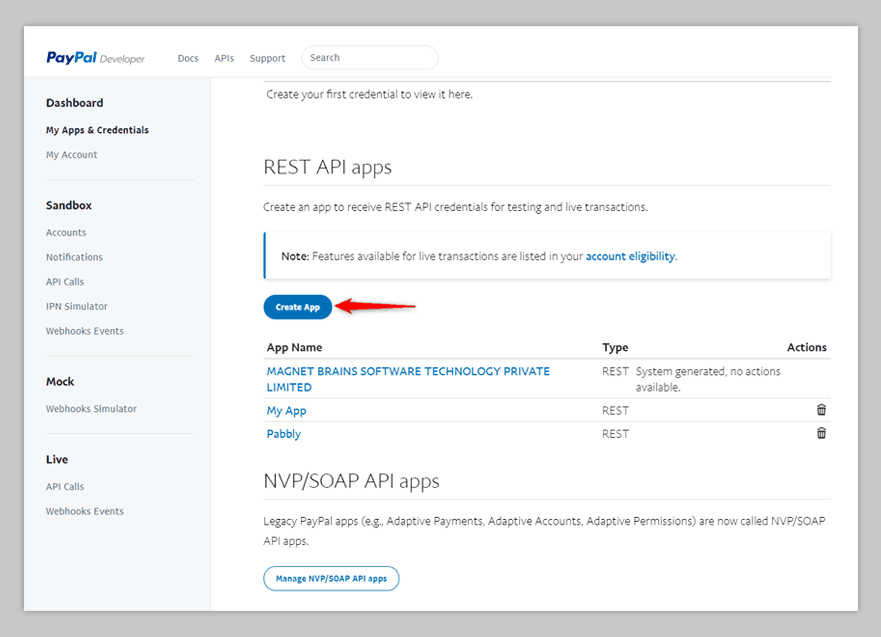Viewport: 881px width, 637px height.
Task: Open the account eligibility link
Action: pyautogui.click(x=630, y=256)
